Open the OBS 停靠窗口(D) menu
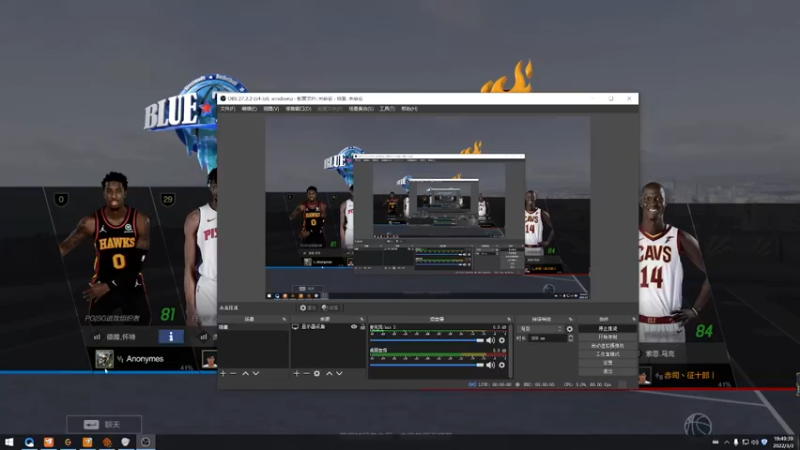Viewport: 800px width, 450px height. click(298, 109)
